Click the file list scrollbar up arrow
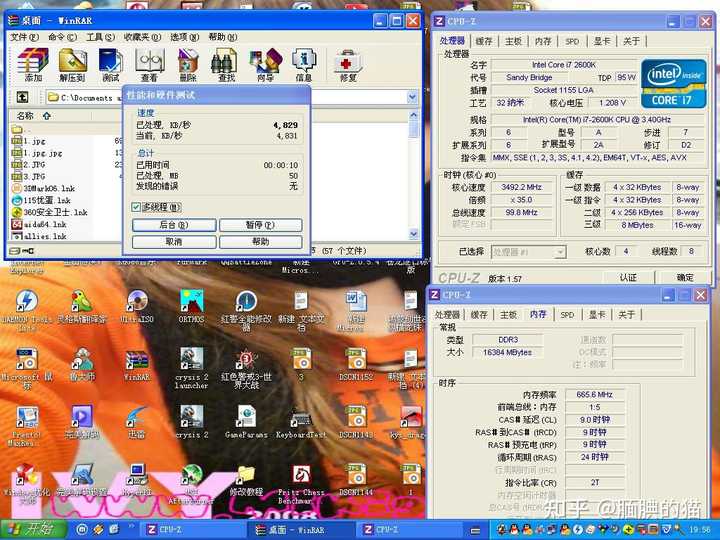 point(413,115)
